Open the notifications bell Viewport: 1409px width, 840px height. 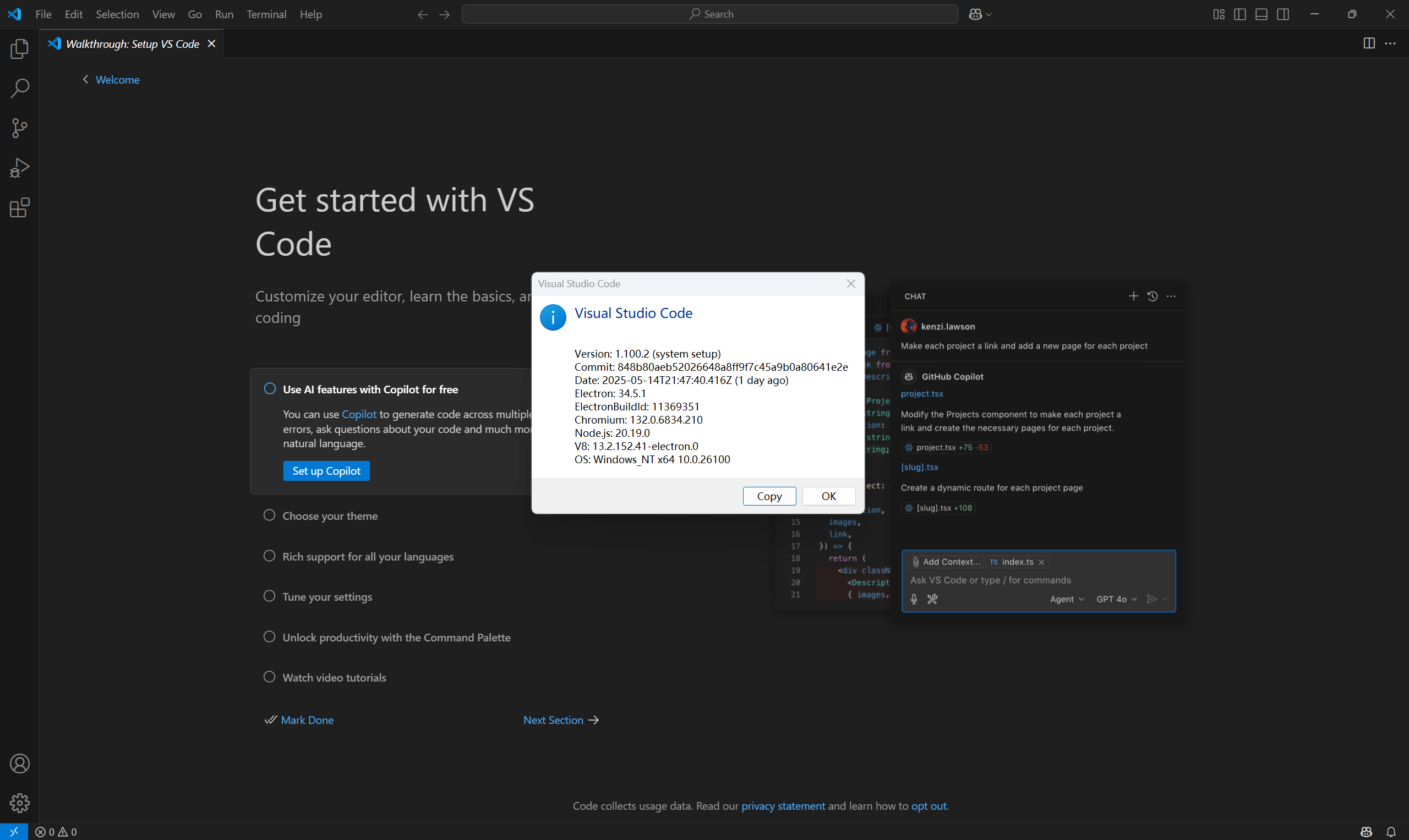tap(1391, 832)
